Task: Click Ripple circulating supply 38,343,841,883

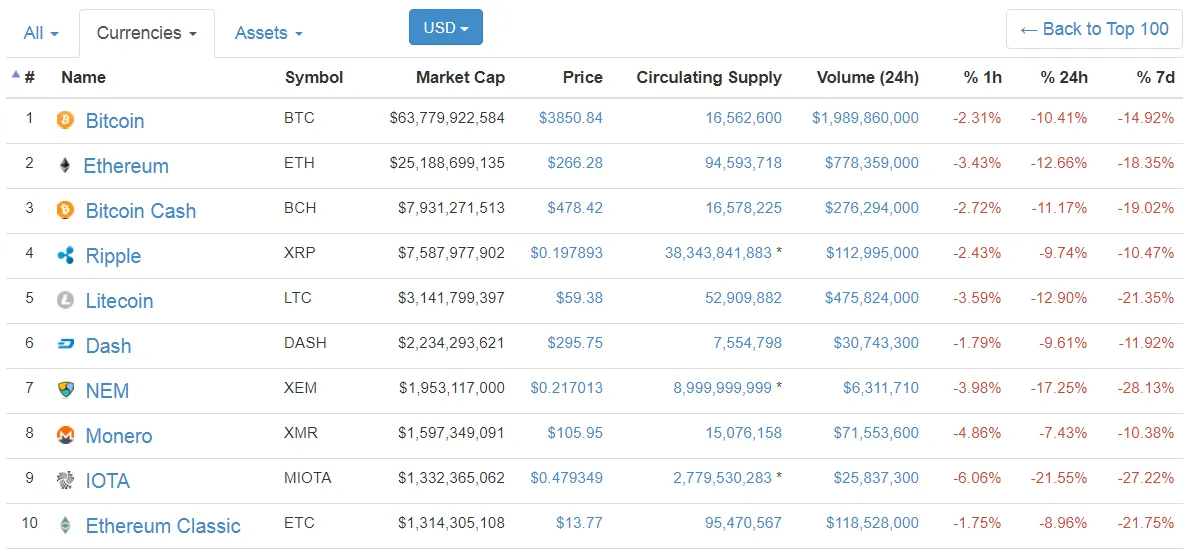Action: pos(718,253)
